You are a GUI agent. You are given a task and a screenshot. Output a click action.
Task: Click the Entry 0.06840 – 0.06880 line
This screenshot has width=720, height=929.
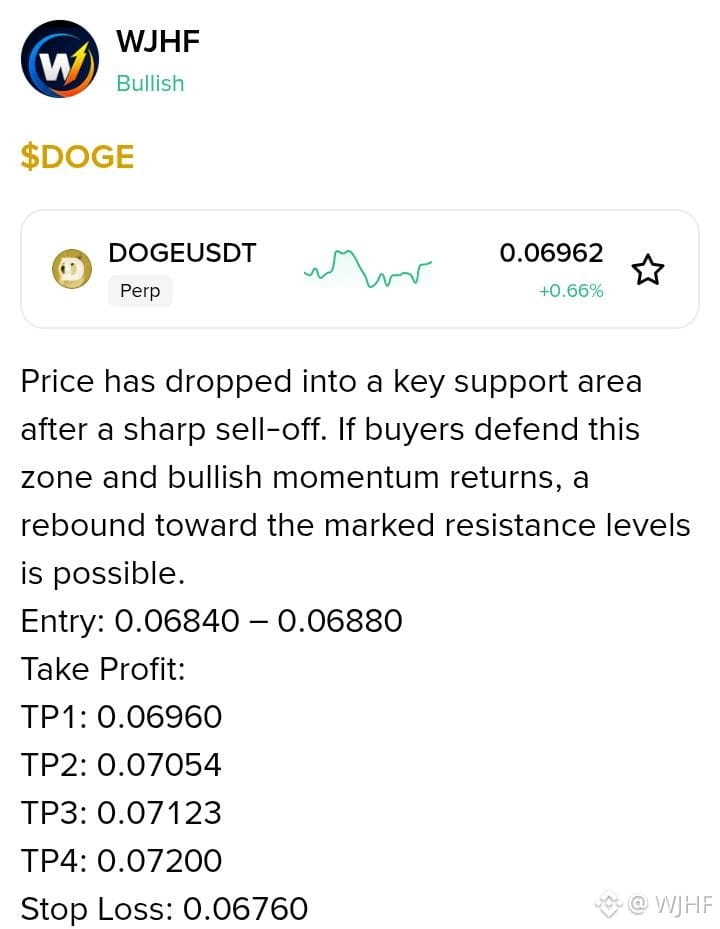coord(212,621)
